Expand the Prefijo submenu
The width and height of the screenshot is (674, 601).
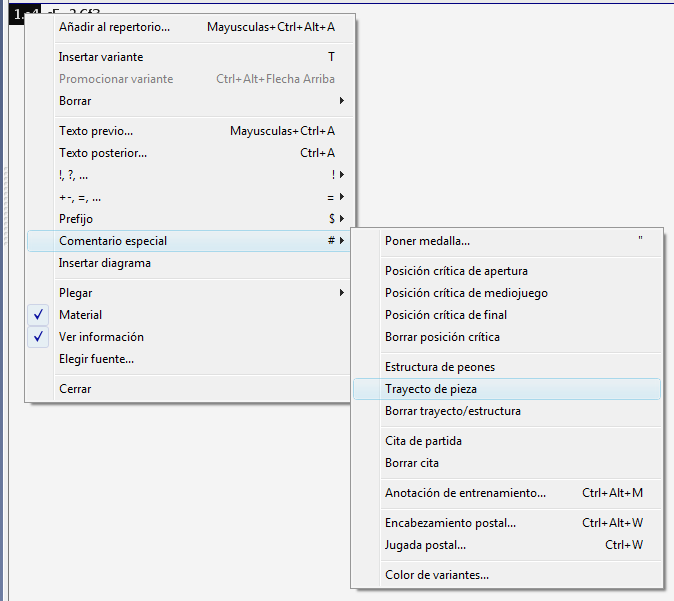point(190,219)
